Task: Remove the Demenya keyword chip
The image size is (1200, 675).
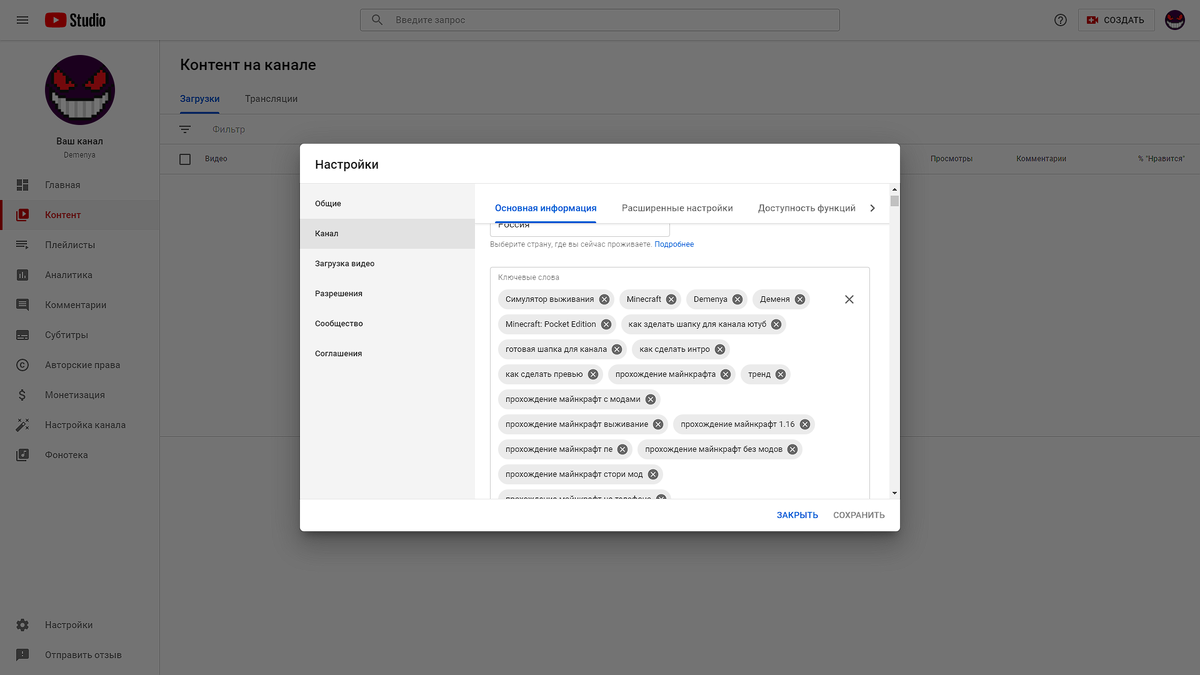Action: pos(737,299)
